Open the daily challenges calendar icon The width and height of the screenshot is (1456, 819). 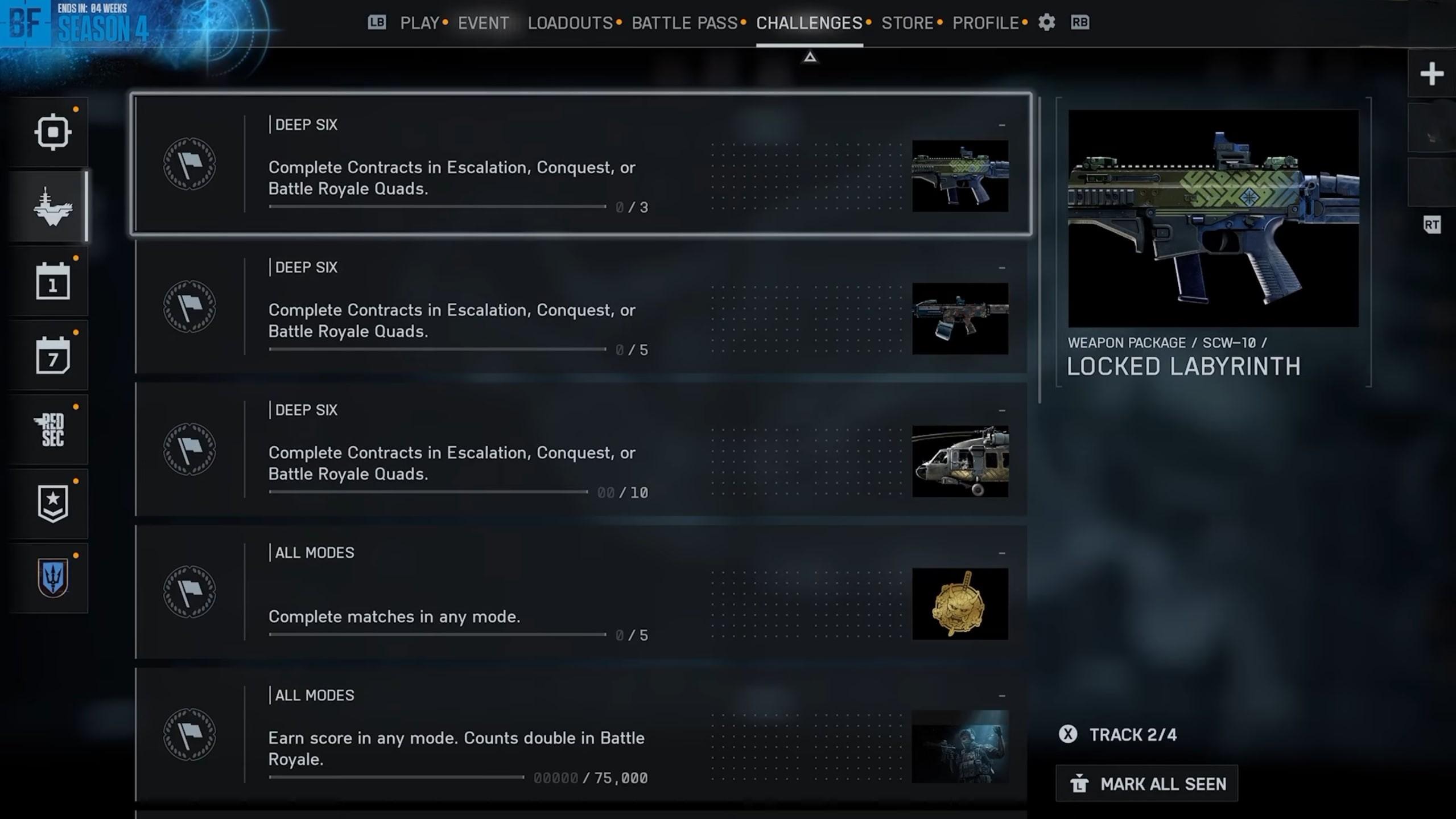click(x=53, y=281)
